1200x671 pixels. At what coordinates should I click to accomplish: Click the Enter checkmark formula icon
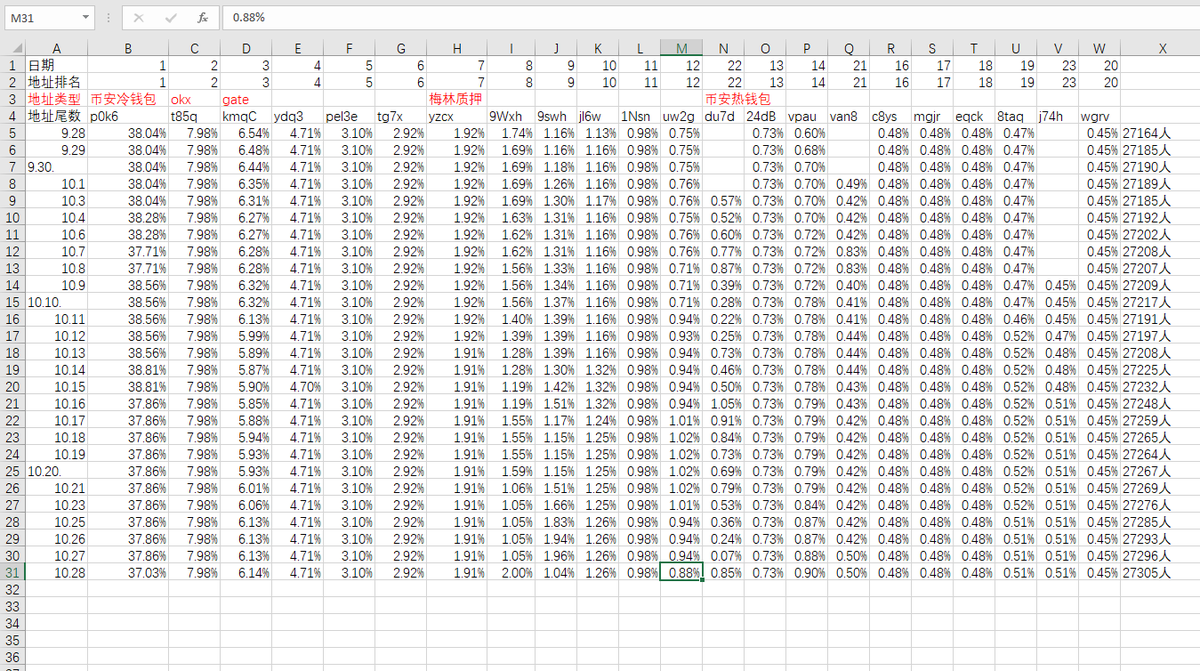[x=170, y=18]
